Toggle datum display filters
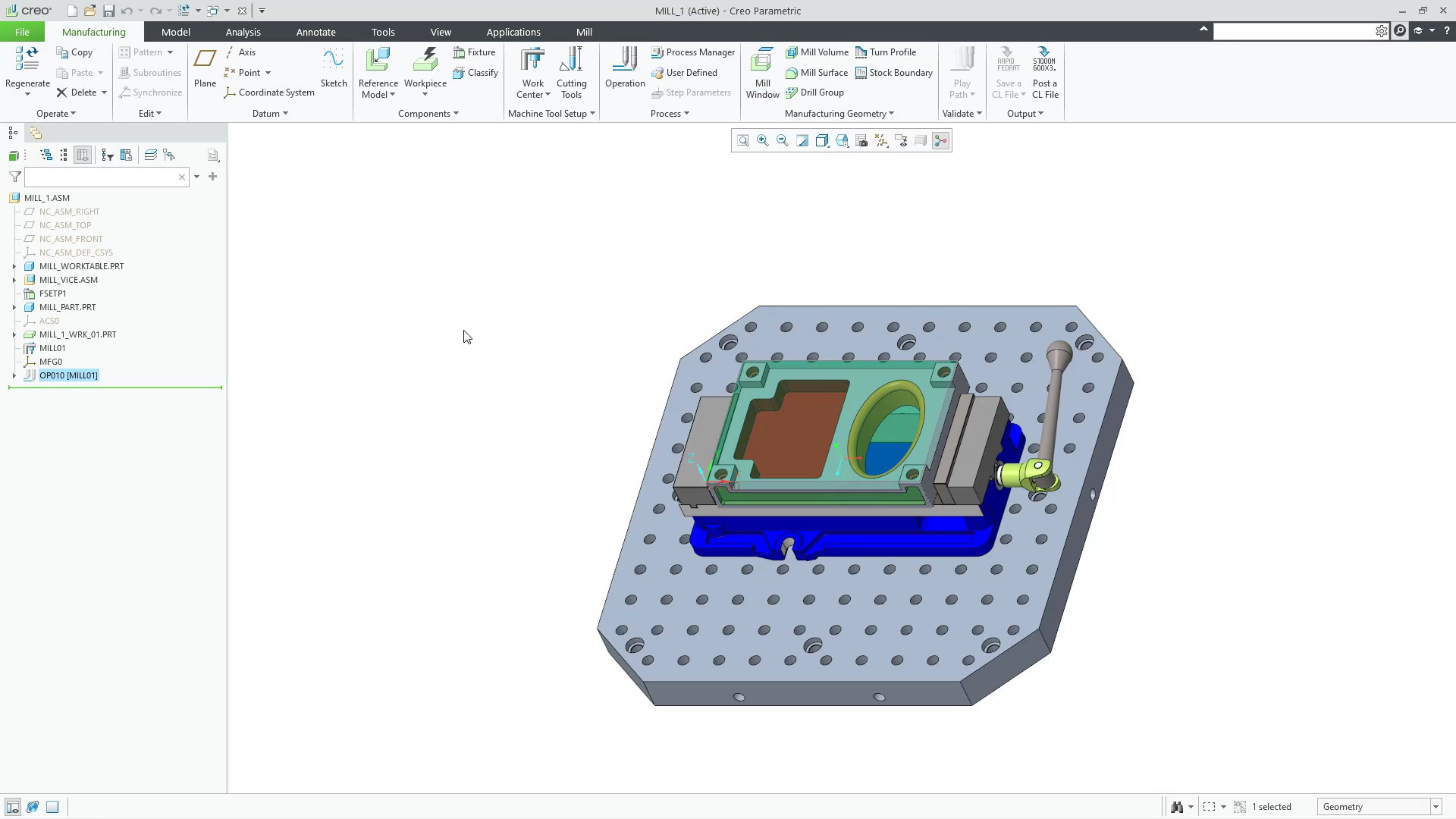 coord(881,140)
